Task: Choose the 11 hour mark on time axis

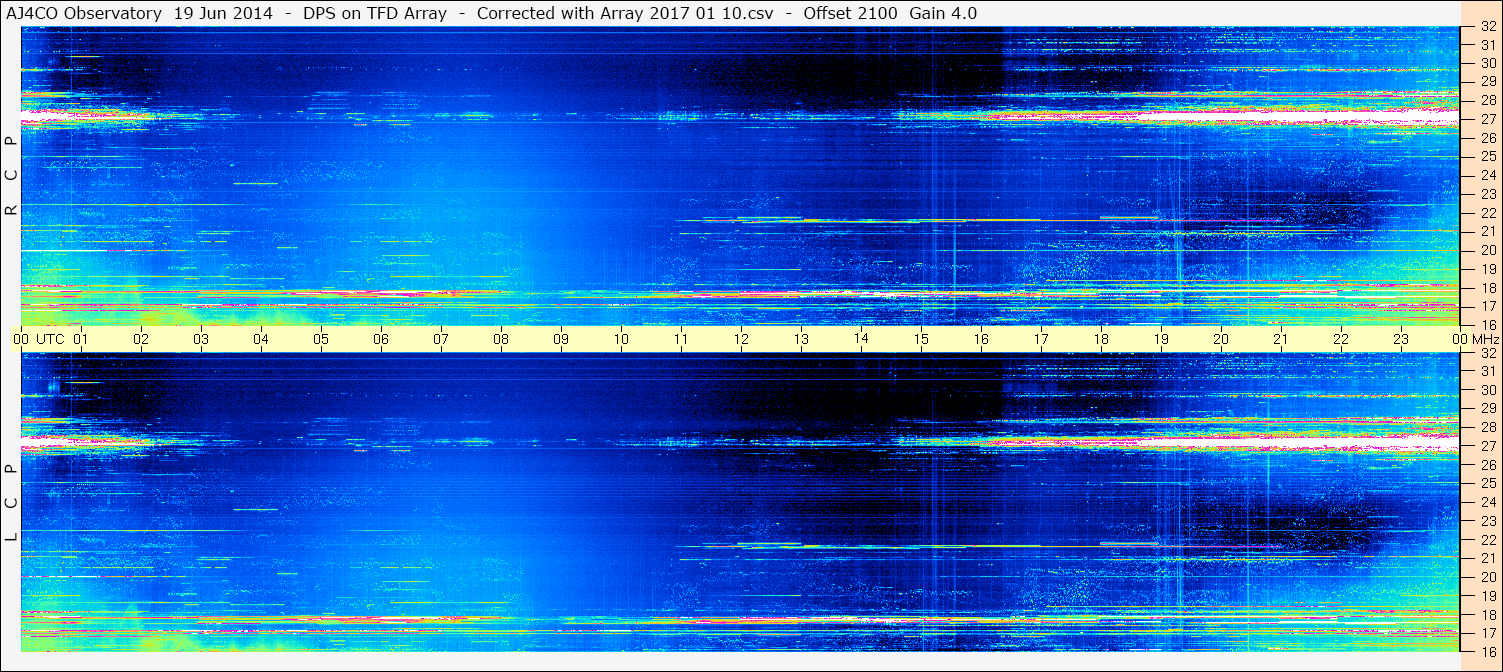Action: 681,339
